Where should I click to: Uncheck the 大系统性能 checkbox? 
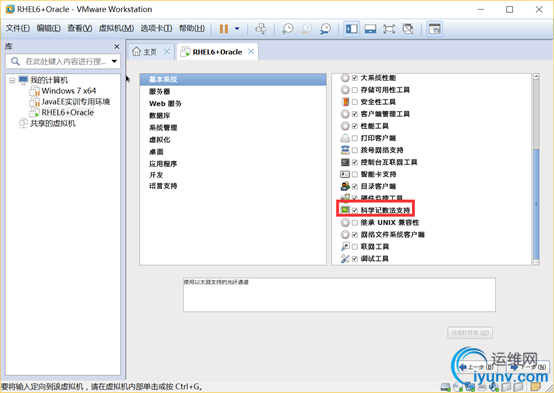pos(355,78)
